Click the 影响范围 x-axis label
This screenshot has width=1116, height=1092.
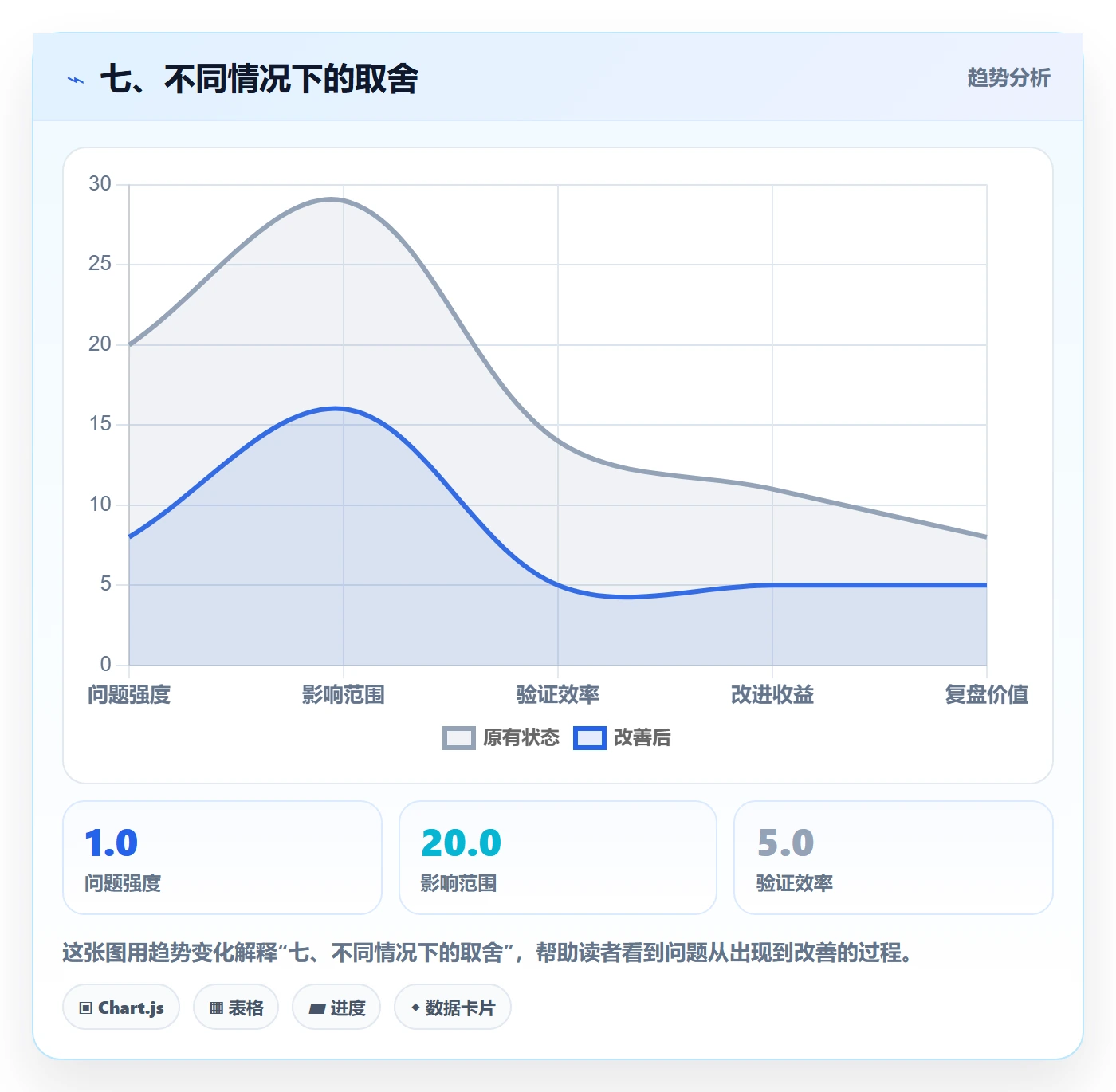tap(344, 695)
